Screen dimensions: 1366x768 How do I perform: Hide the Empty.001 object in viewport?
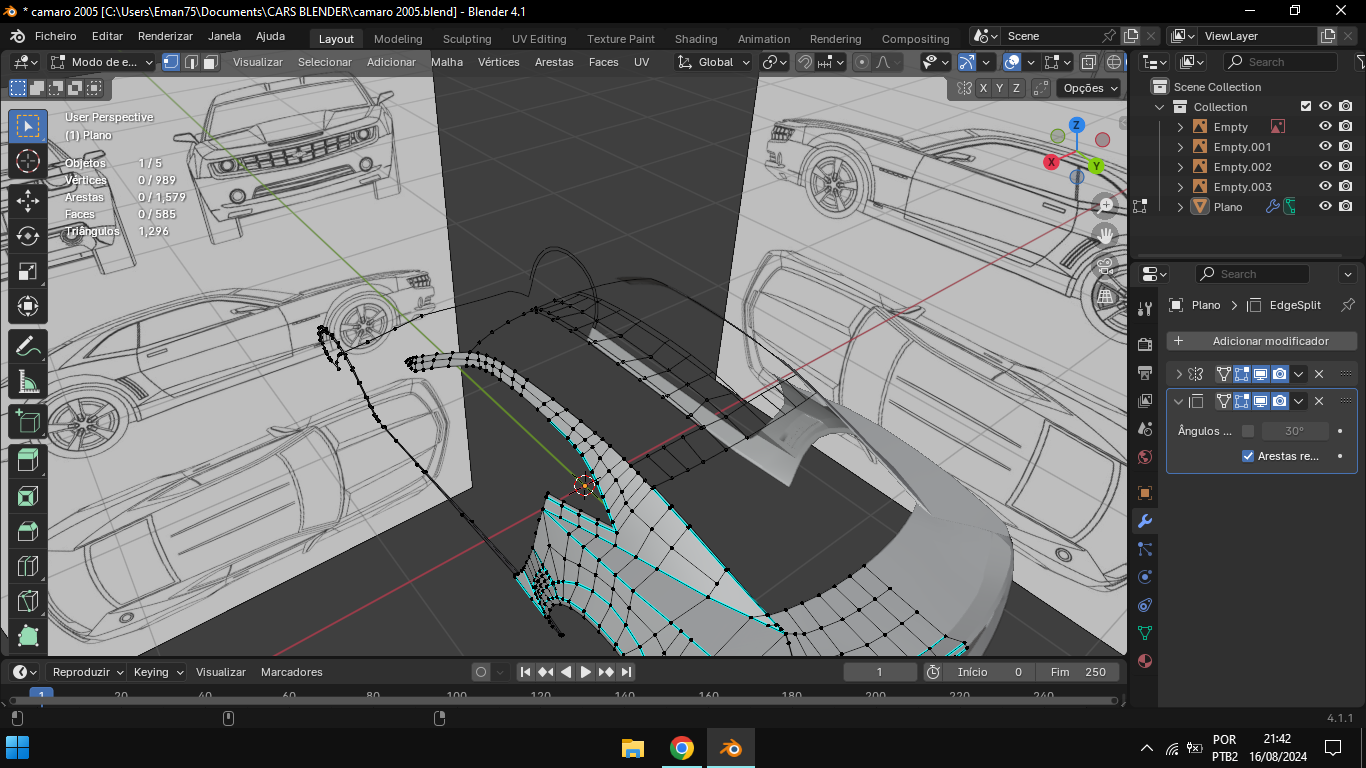click(x=1325, y=147)
